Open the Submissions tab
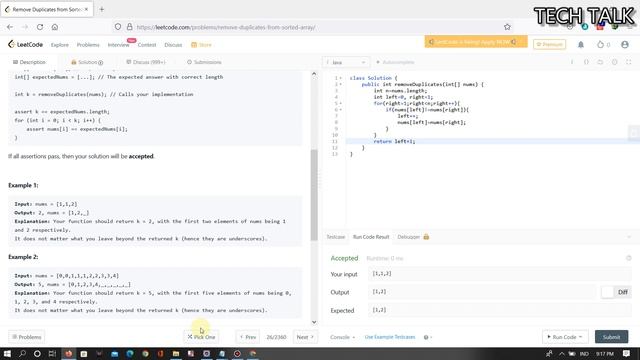640x360 pixels. (204, 62)
